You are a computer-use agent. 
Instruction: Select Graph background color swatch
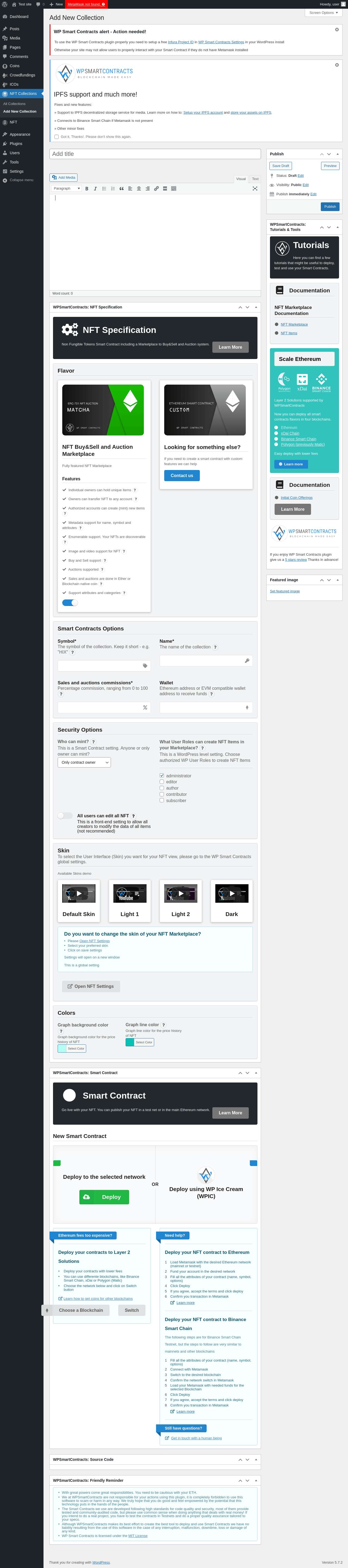pyautogui.click(x=62, y=1048)
